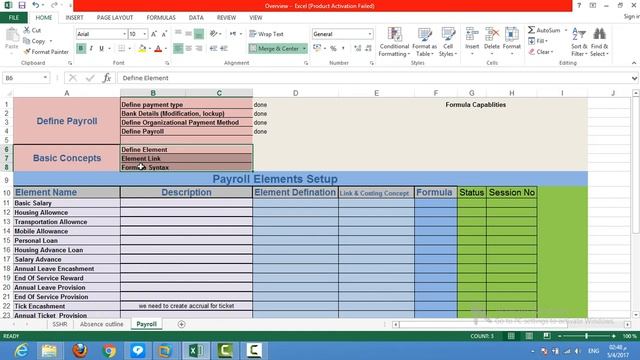The image size is (640, 360).
Task: Toggle Bold formatting
Action: coord(81,49)
